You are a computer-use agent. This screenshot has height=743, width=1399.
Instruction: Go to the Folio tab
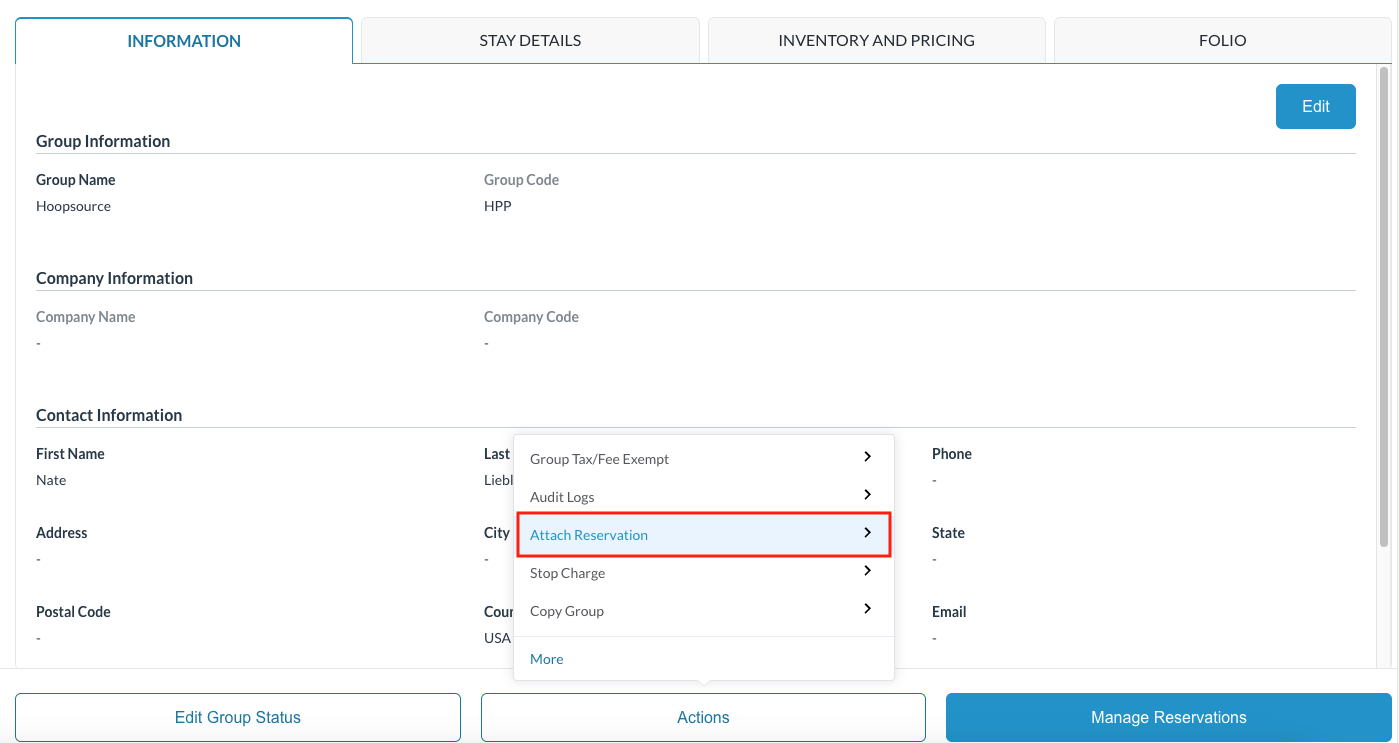(1222, 41)
